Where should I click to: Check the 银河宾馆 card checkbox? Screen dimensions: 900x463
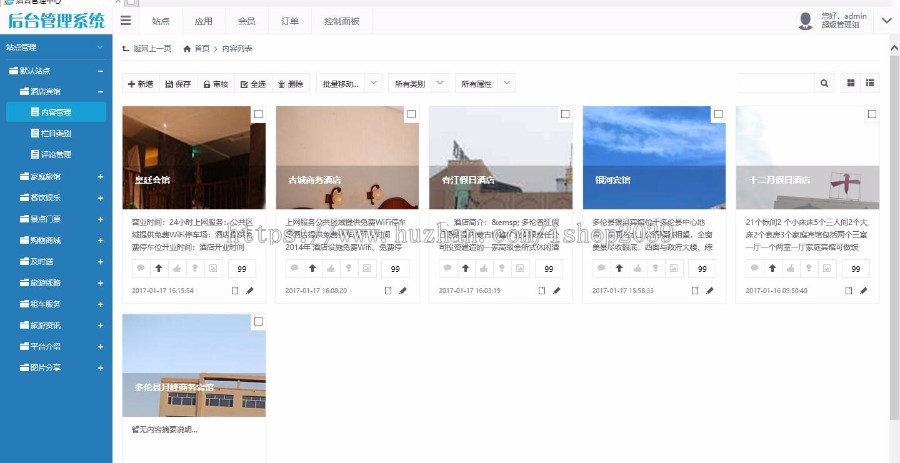click(719, 114)
